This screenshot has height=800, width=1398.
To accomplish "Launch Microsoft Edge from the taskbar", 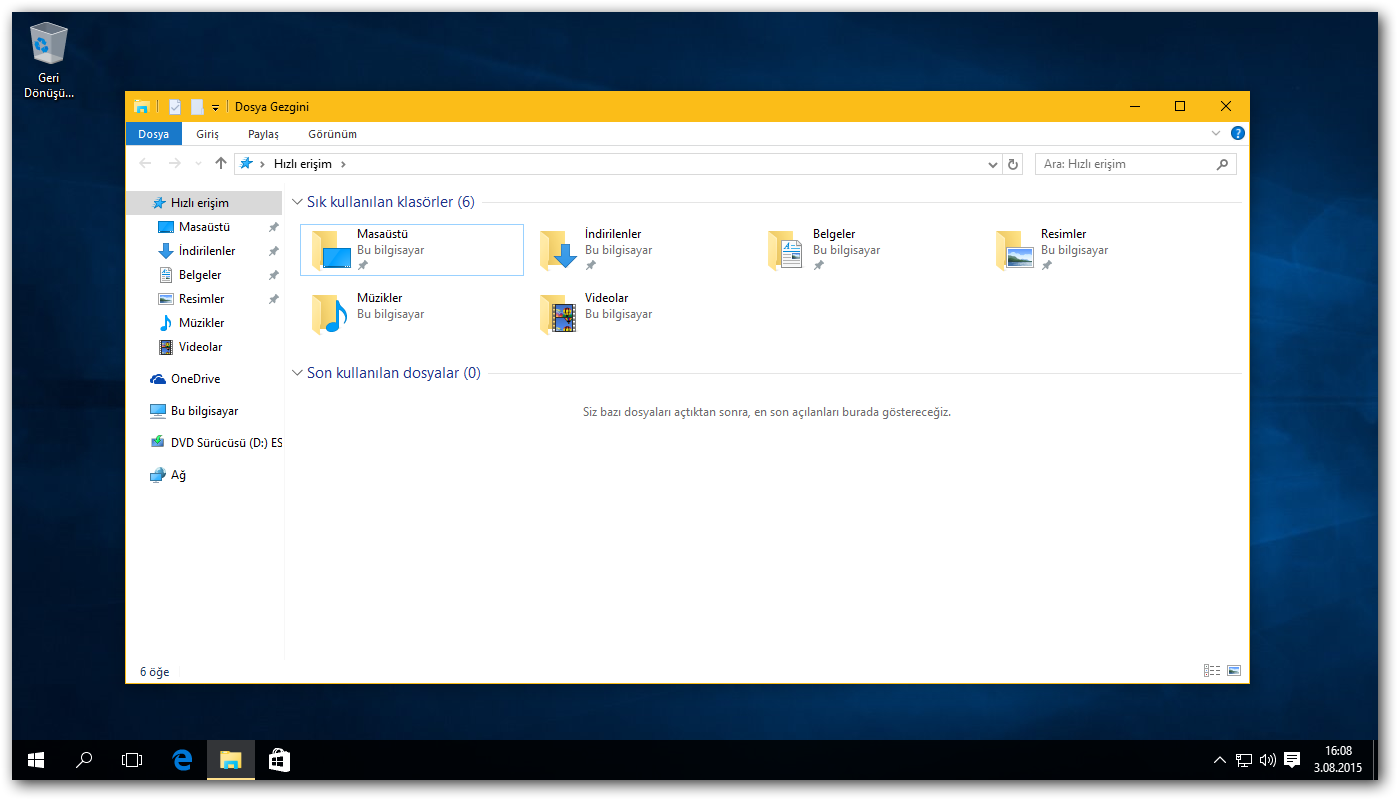I will 181,760.
